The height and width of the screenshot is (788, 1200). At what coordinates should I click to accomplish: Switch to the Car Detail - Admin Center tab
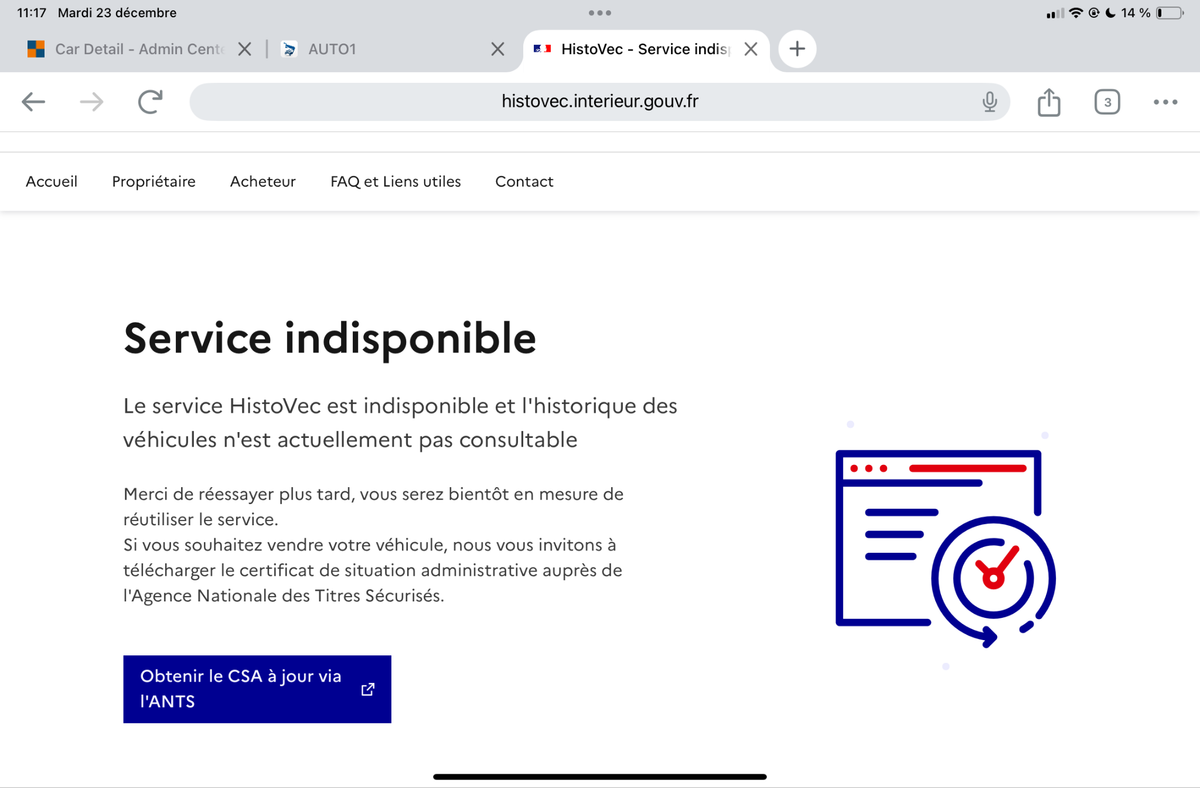128,49
